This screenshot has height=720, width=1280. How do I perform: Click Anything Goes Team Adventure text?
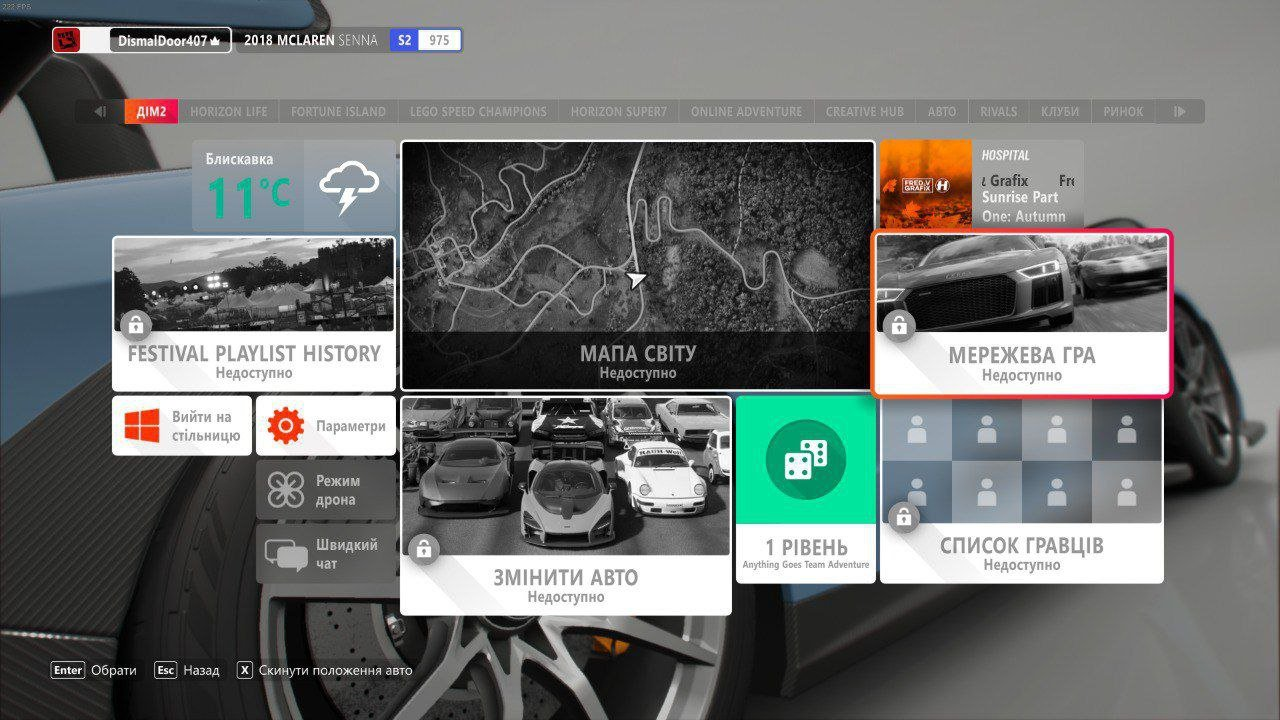[x=806, y=565]
